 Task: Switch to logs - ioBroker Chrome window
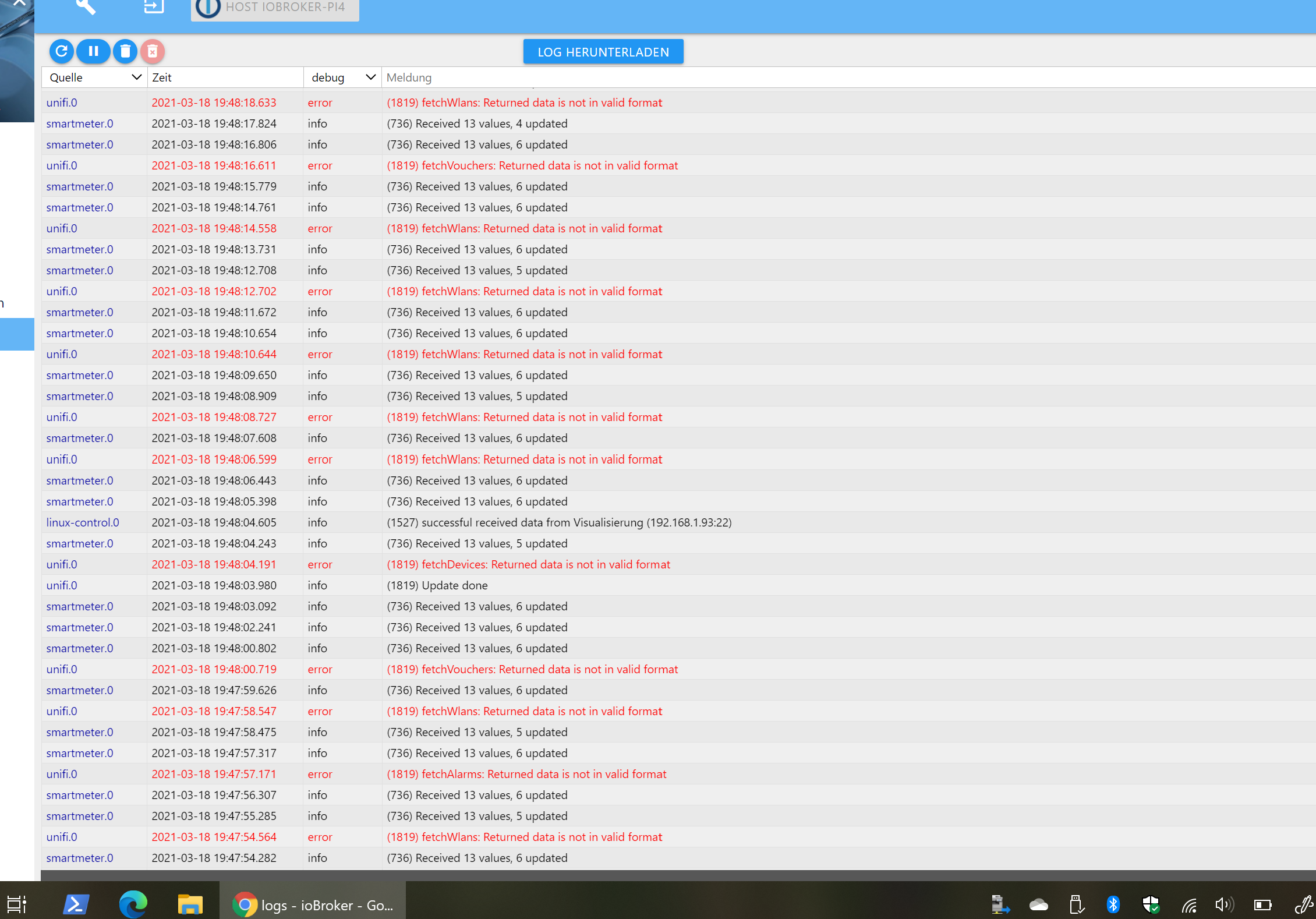coord(313,904)
